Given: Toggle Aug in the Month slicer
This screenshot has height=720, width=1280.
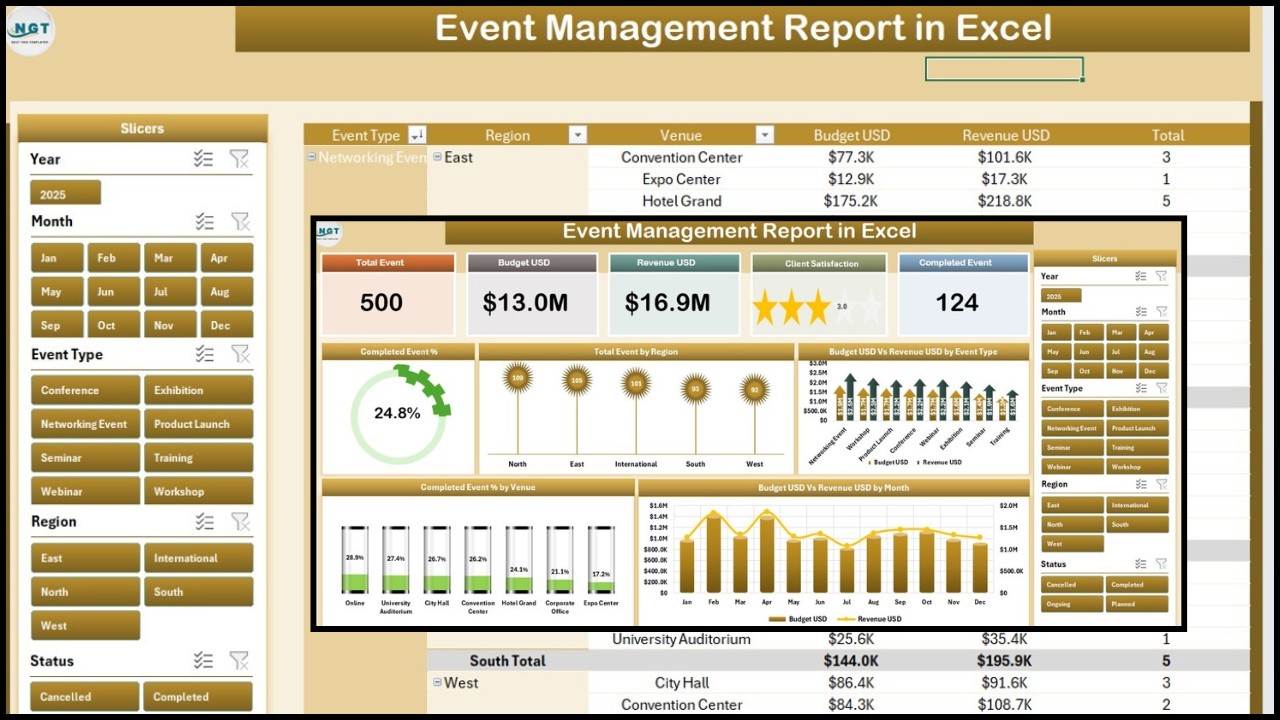Looking at the screenshot, I should click(226, 292).
